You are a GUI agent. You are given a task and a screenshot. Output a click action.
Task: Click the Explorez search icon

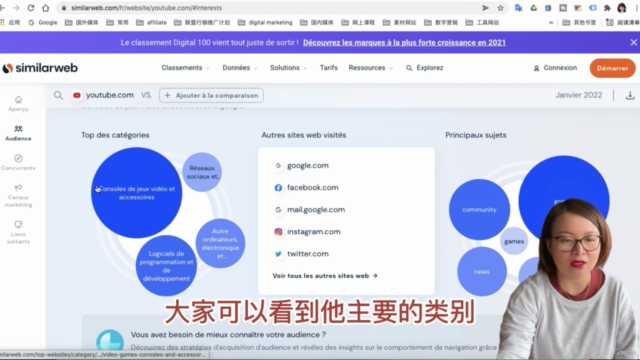409,68
